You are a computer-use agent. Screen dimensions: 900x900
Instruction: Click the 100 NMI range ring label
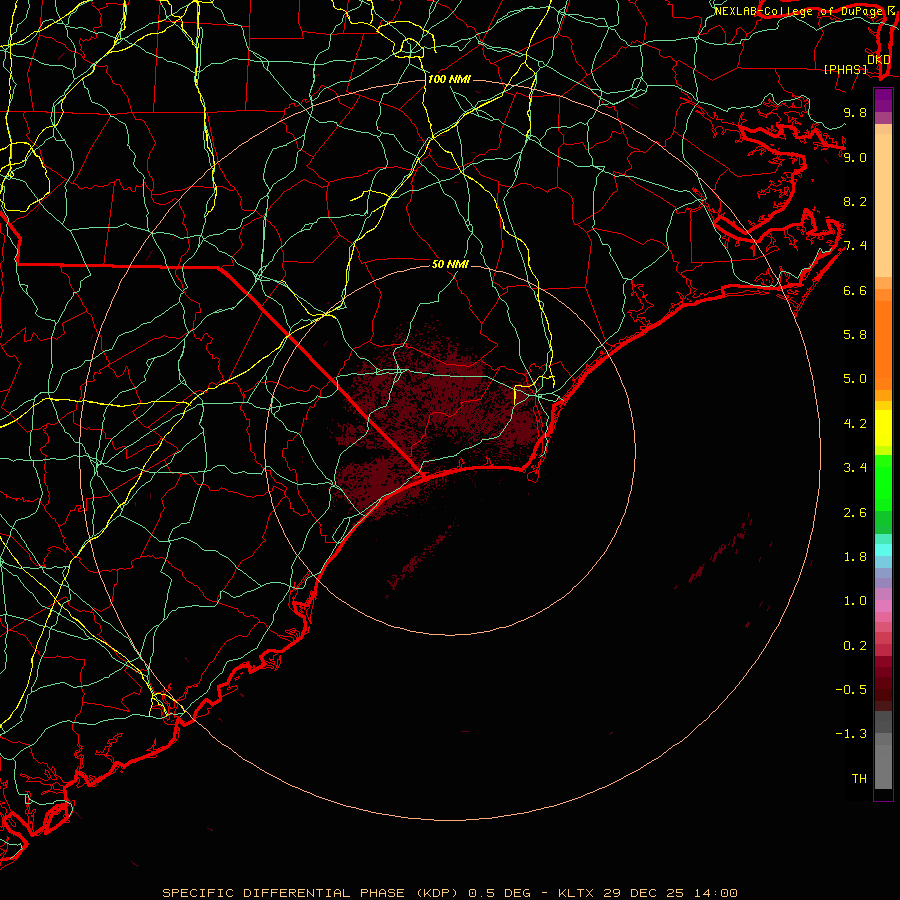(x=449, y=79)
